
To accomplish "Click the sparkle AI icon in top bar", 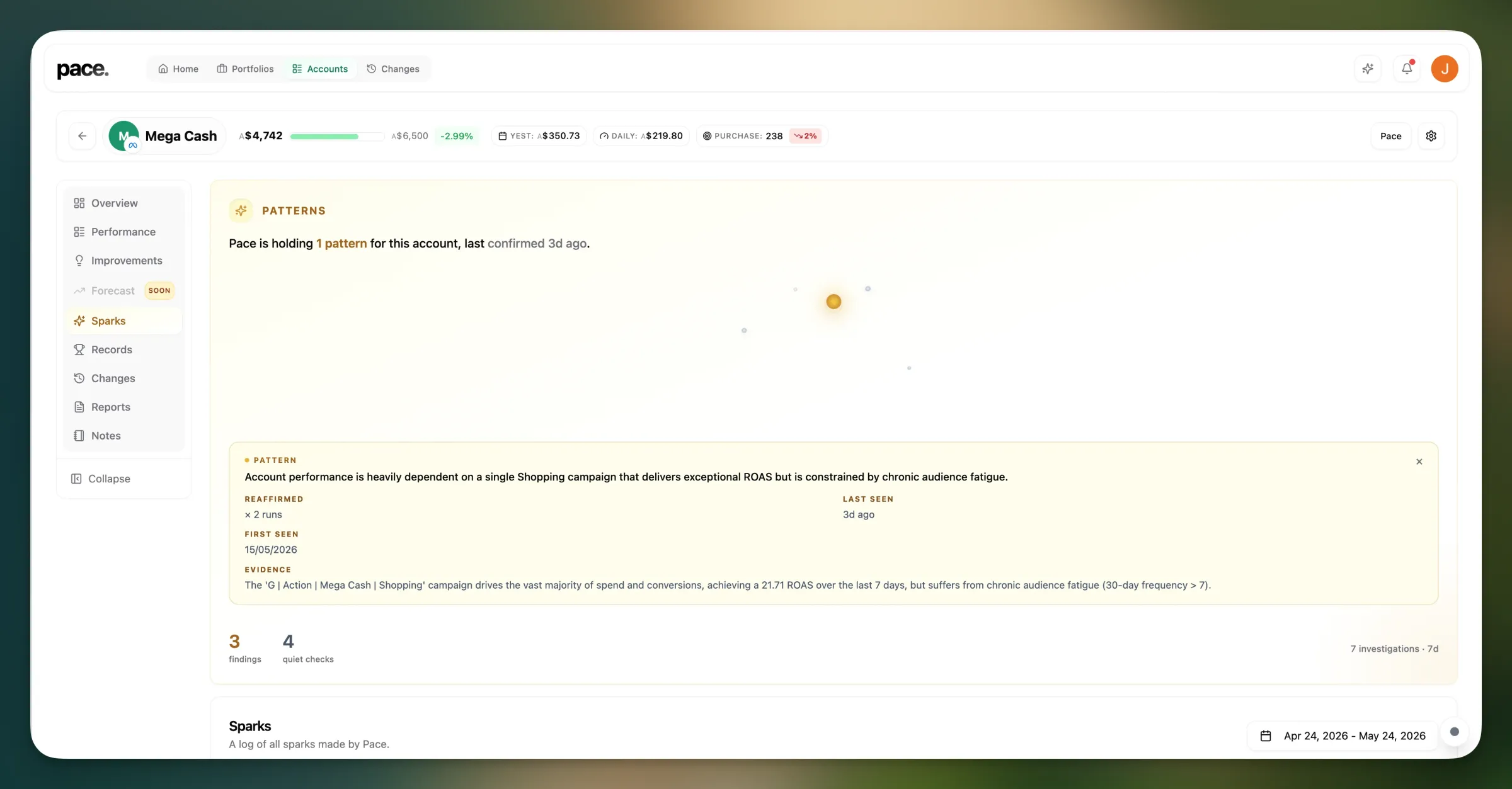I will coord(1368,69).
